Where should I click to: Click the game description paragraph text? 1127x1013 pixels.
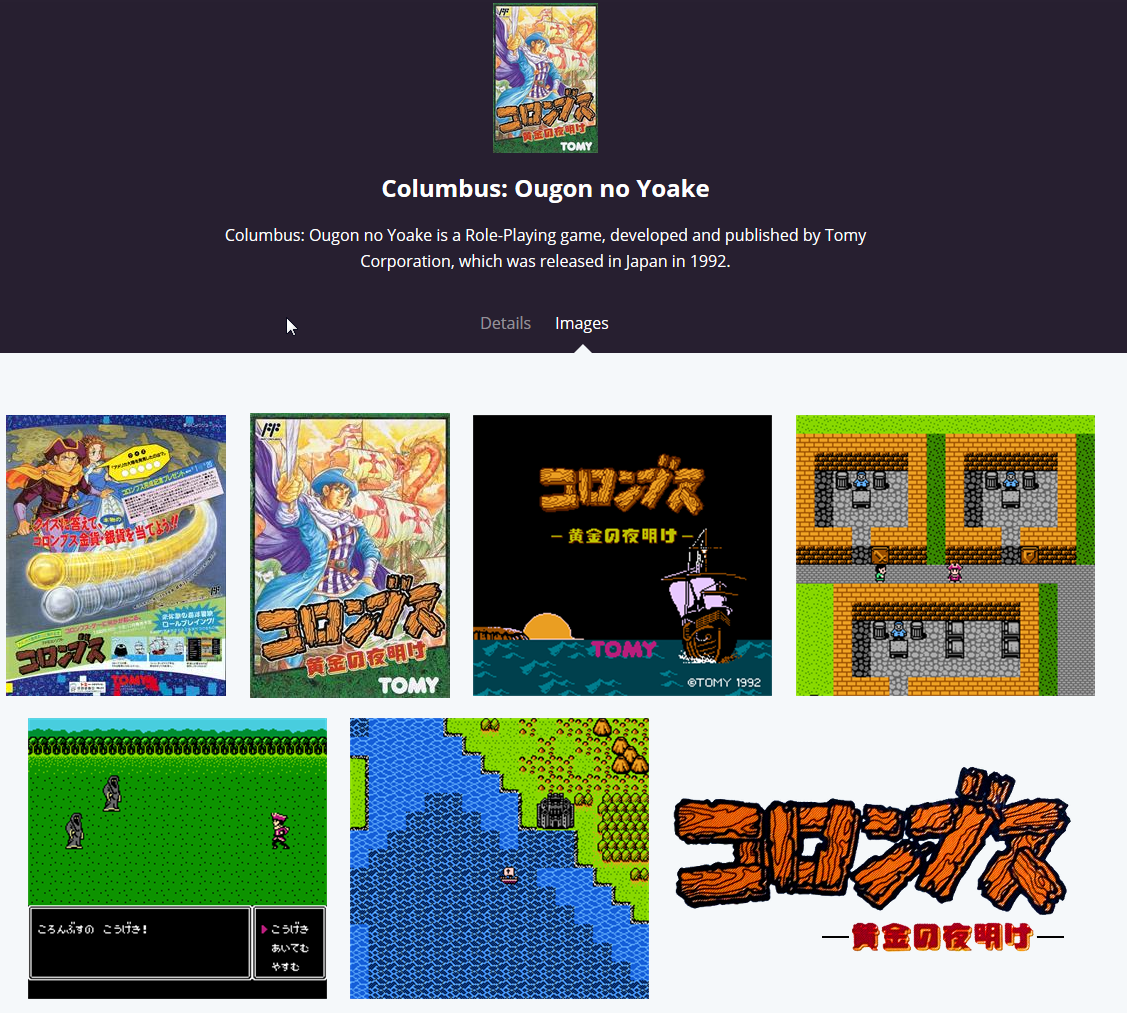pos(546,248)
